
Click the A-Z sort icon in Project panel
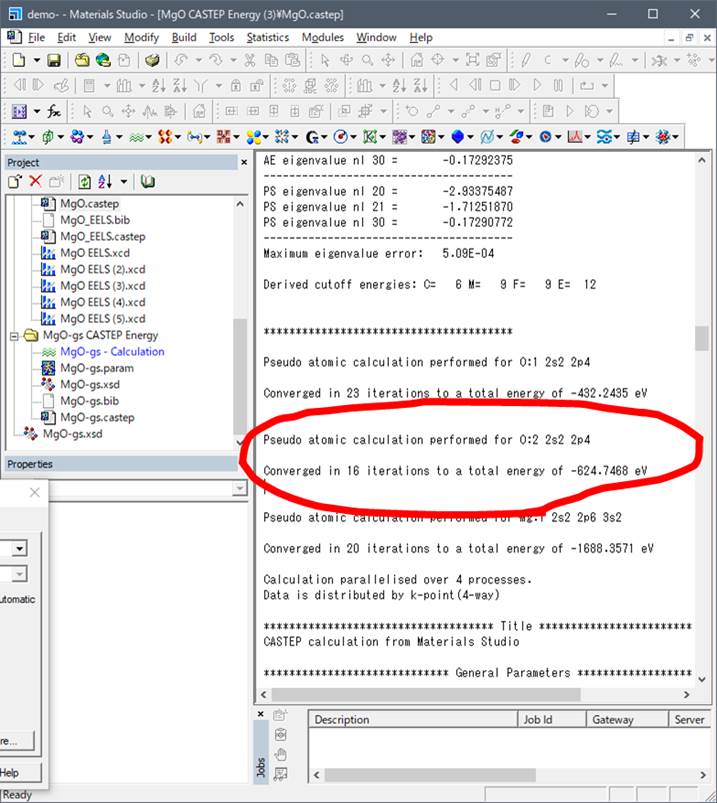[x=105, y=182]
